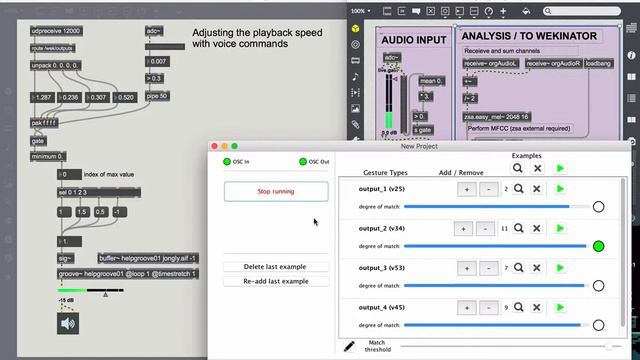Open the yellow cube Objects browser in sidebar
640x360 pixels.
(x=356, y=29)
